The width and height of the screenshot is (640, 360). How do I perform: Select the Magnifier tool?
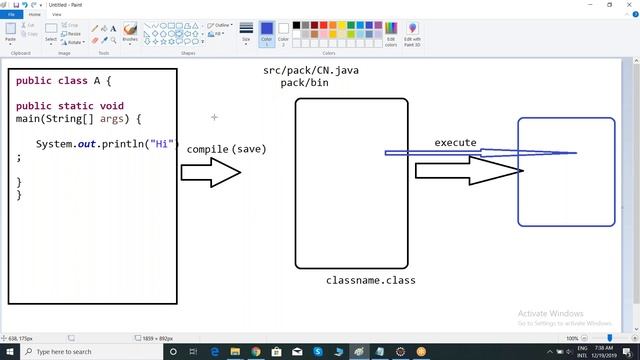tap(113, 40)
